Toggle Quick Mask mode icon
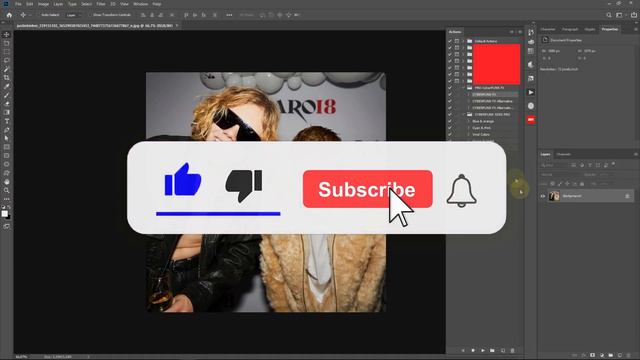The image size is (640, 360). tap(7, 226)
